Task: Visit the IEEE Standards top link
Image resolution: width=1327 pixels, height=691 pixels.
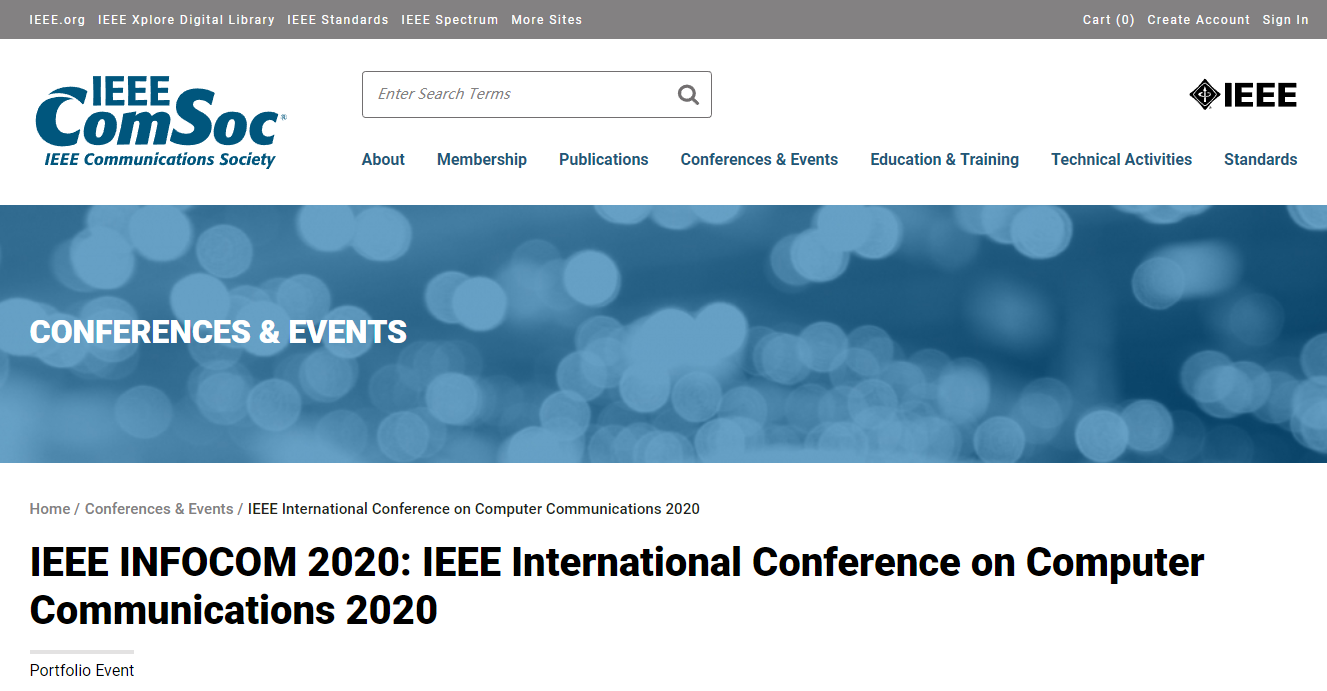Action: [337, 20]
